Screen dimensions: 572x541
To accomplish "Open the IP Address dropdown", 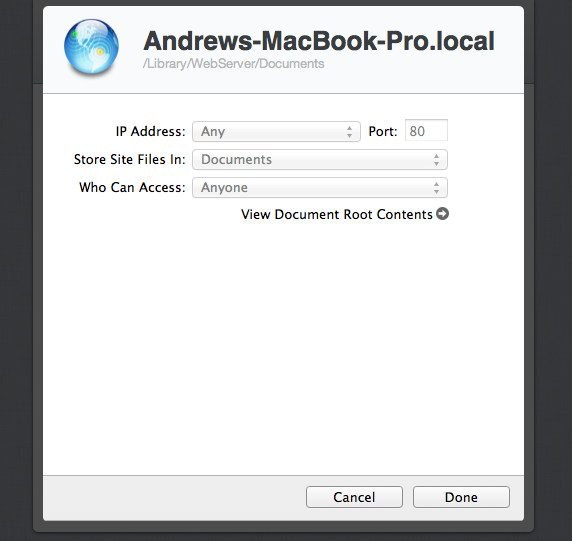I will 276,131.
